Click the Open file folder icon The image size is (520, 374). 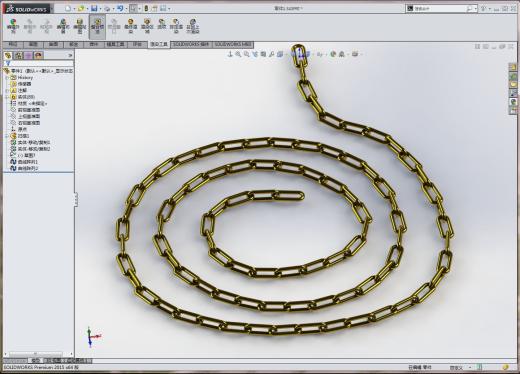(81, 8)
